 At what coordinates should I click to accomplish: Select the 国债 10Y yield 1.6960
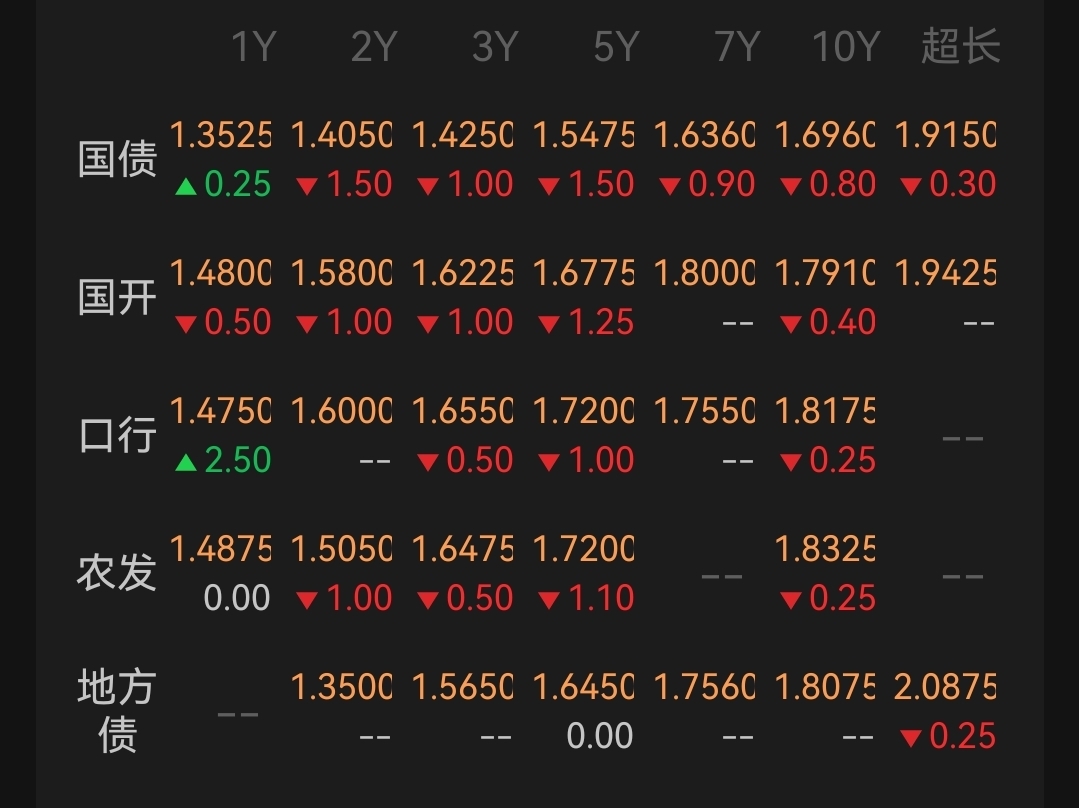coord(825,135)
